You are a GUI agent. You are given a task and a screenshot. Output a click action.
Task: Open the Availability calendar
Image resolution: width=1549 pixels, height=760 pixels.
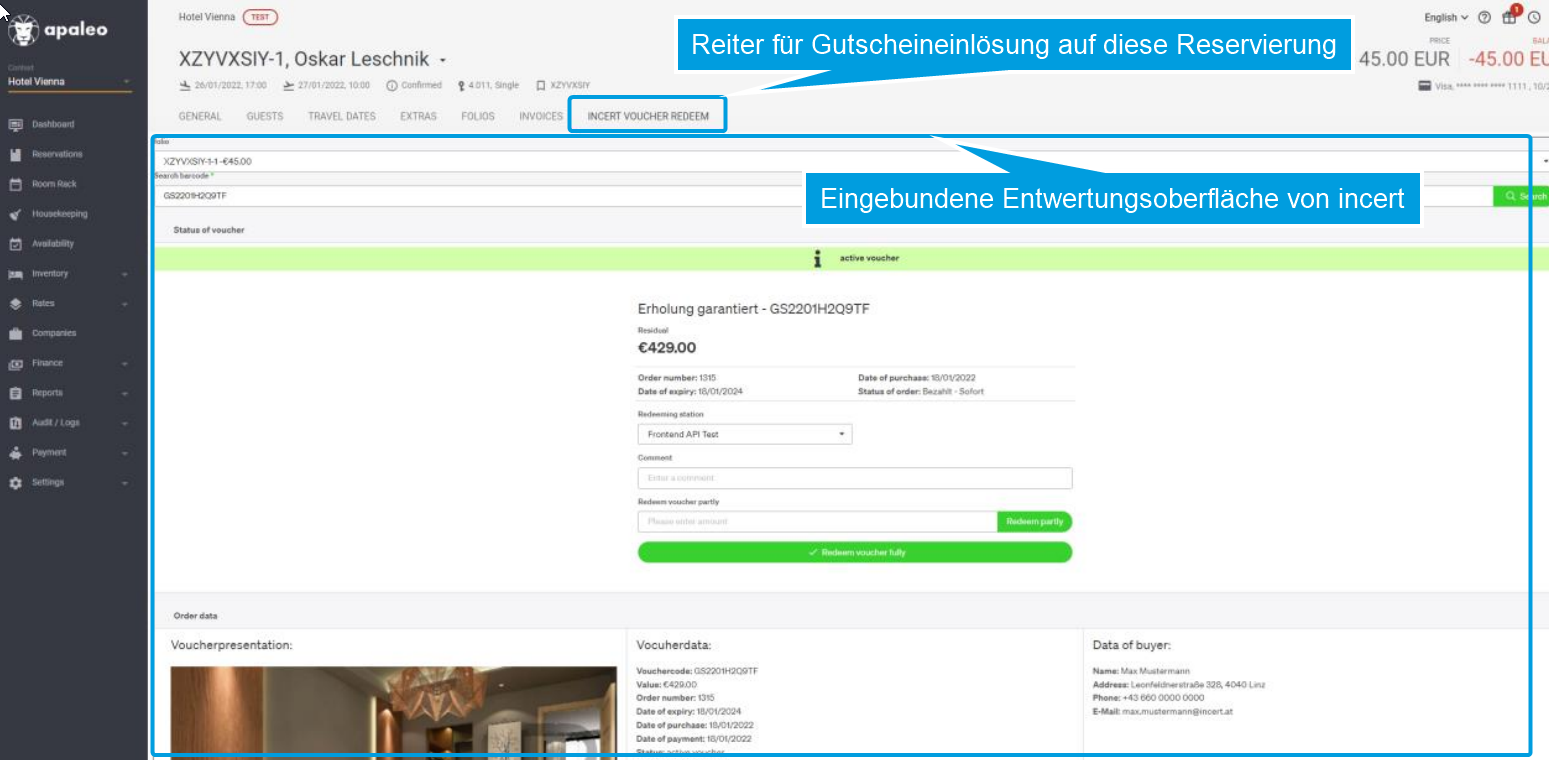coord(53,244)
